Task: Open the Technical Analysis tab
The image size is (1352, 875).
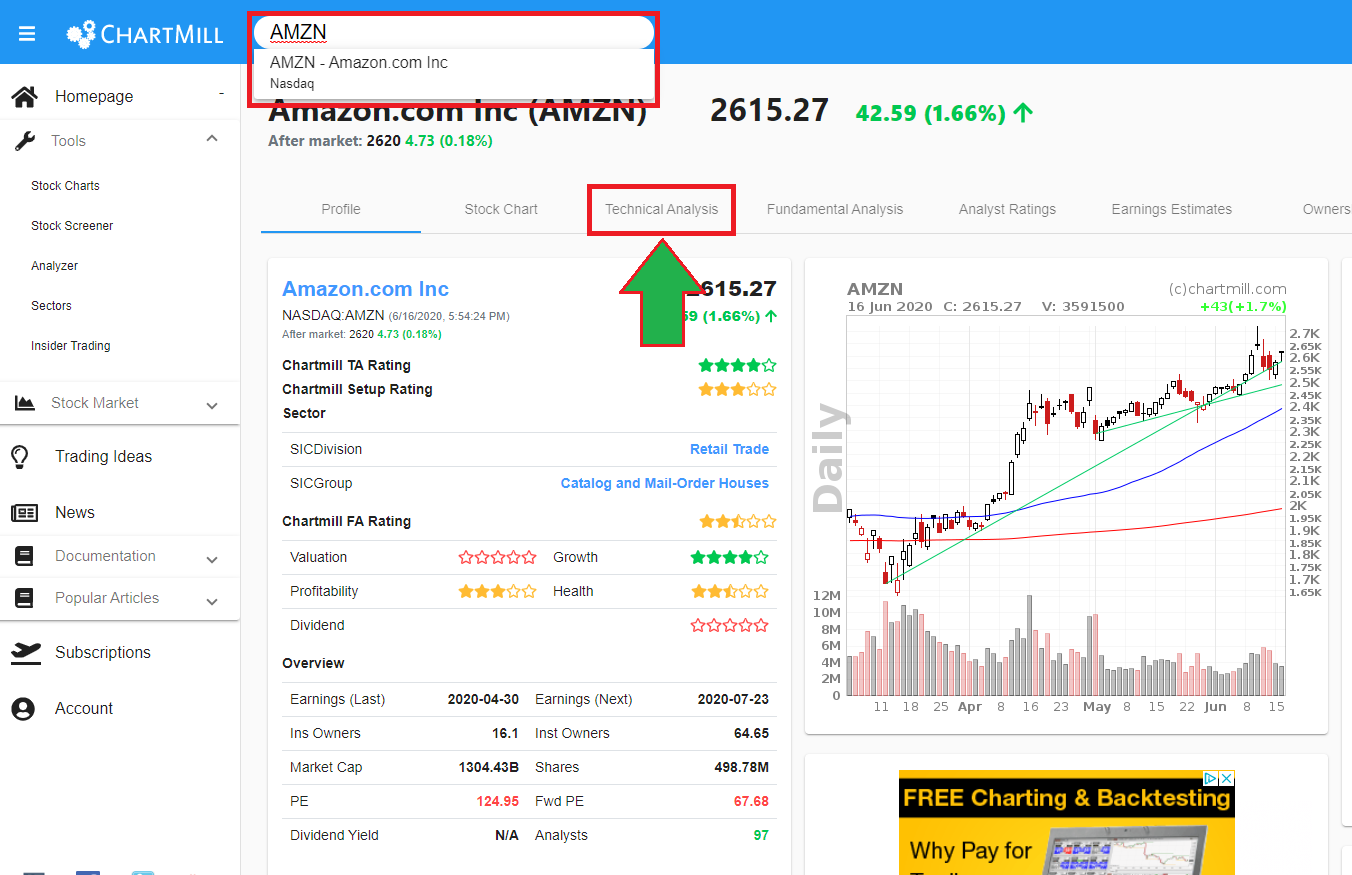Action: point(661,209)
